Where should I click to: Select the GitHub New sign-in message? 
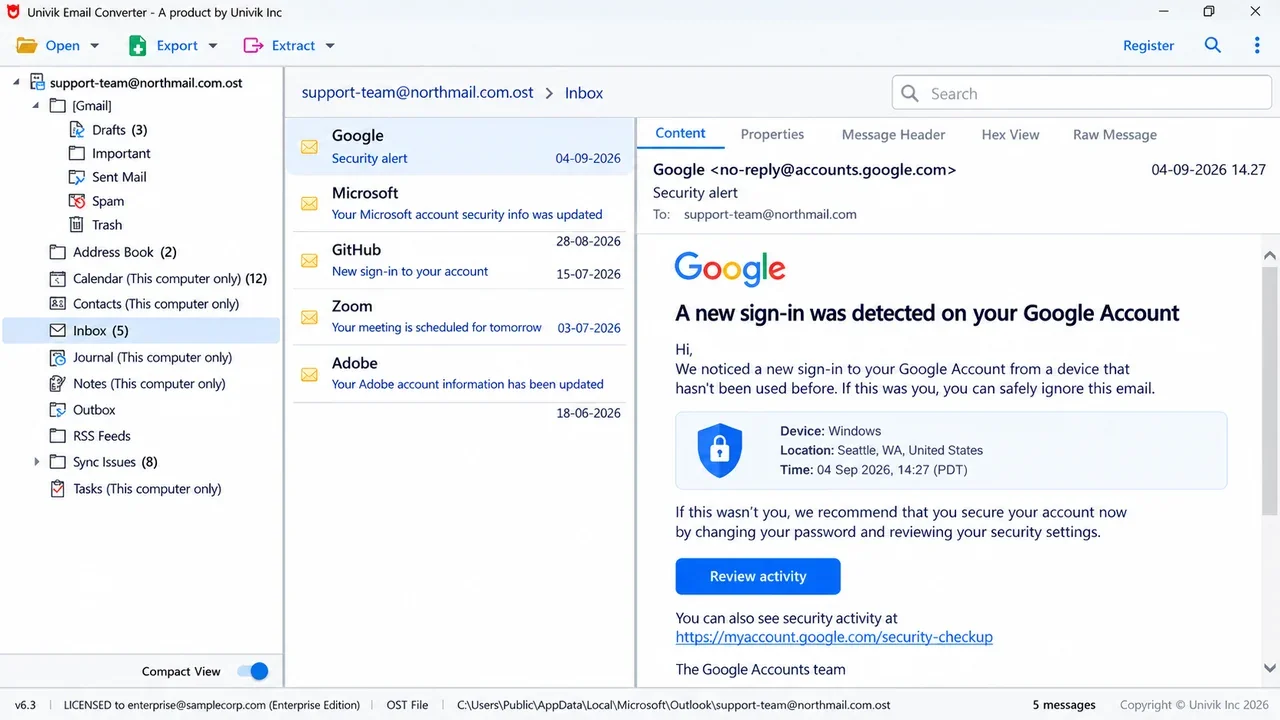(460, 260)
